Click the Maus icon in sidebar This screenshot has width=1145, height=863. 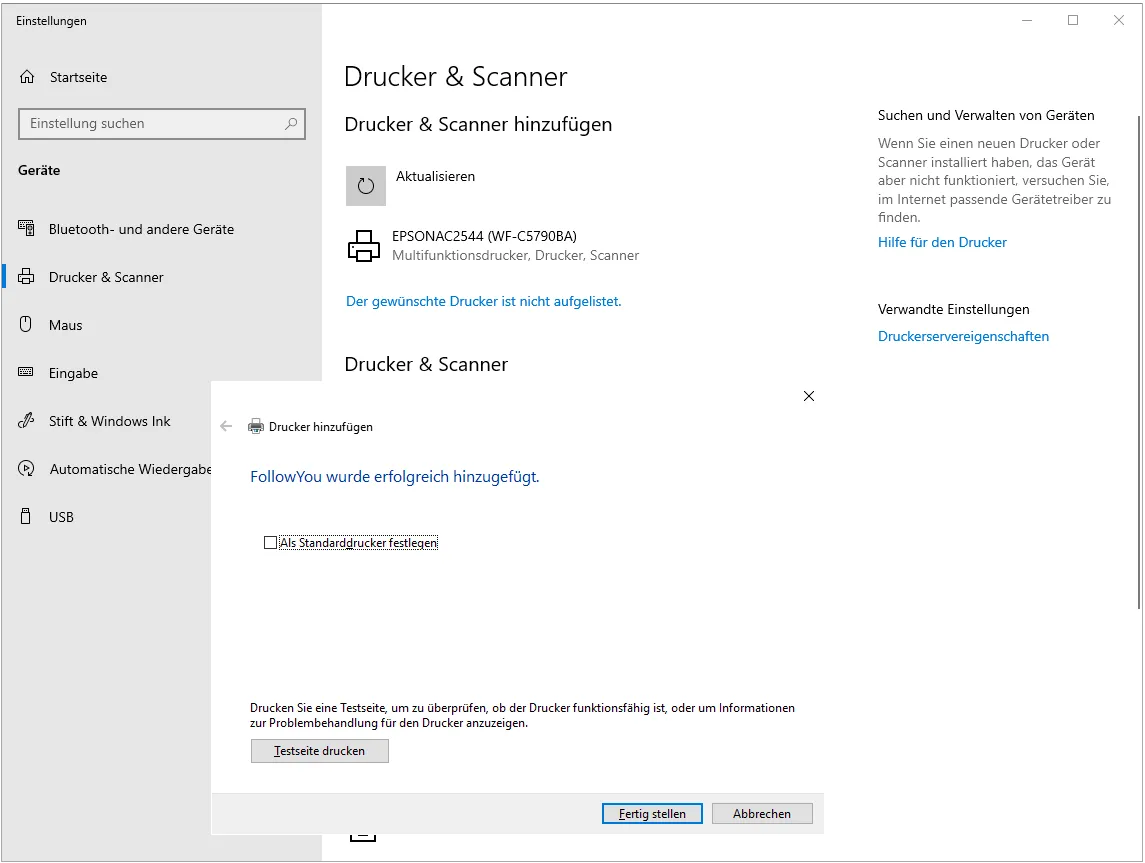pyautogui.click(x=27, y=325)
